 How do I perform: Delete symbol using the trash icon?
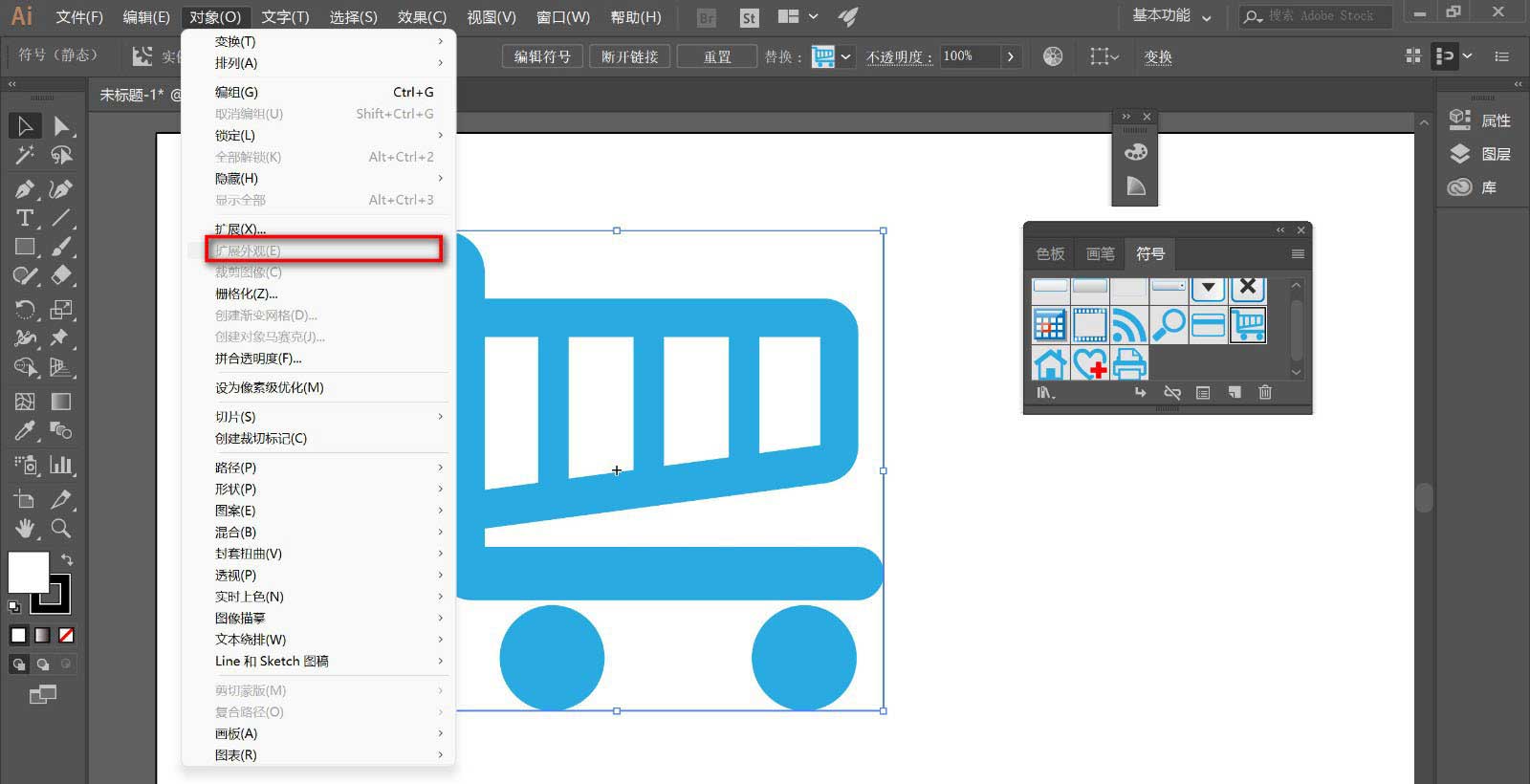1265,392
